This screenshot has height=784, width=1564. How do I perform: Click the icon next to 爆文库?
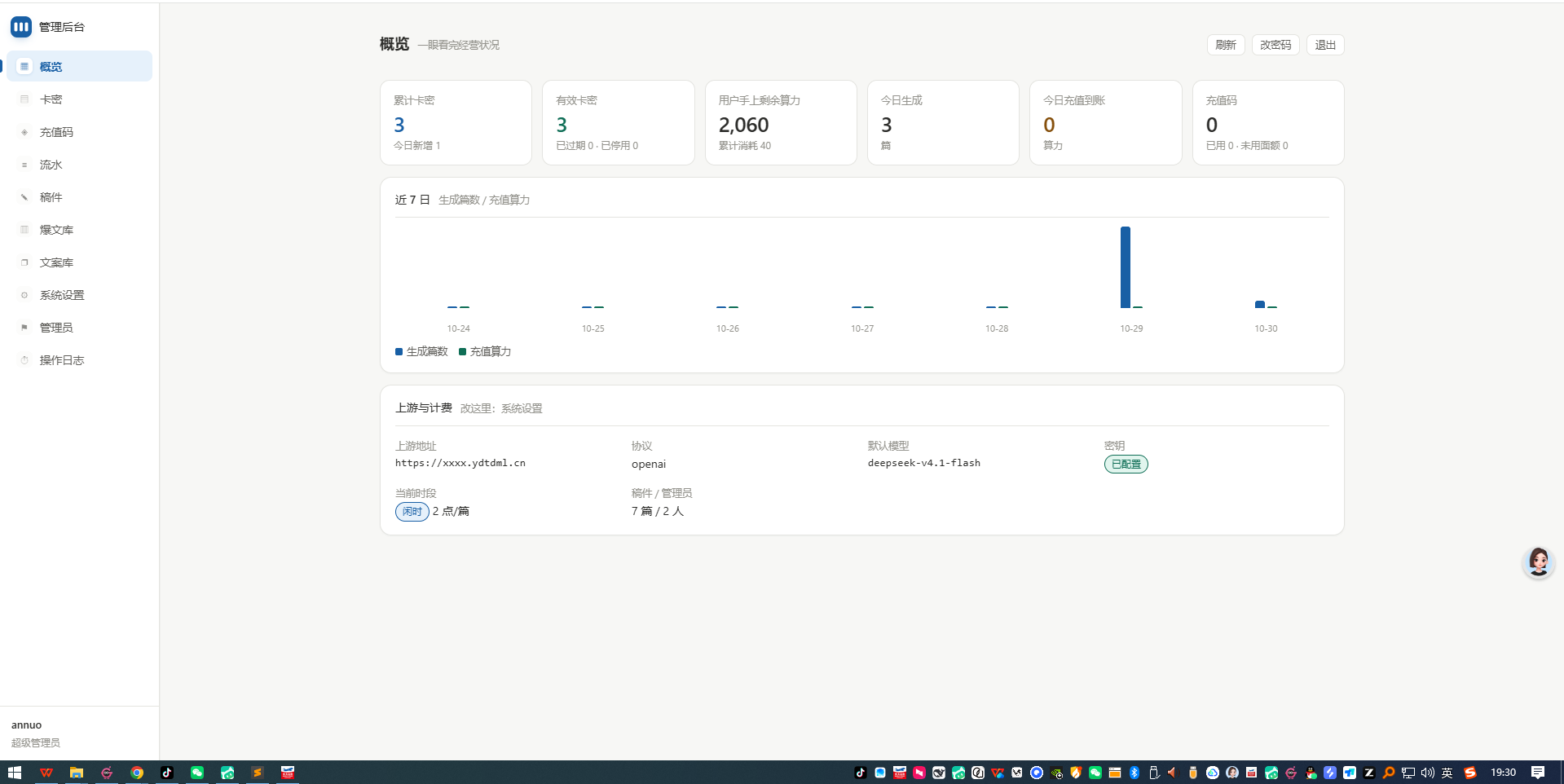(24, 230)
